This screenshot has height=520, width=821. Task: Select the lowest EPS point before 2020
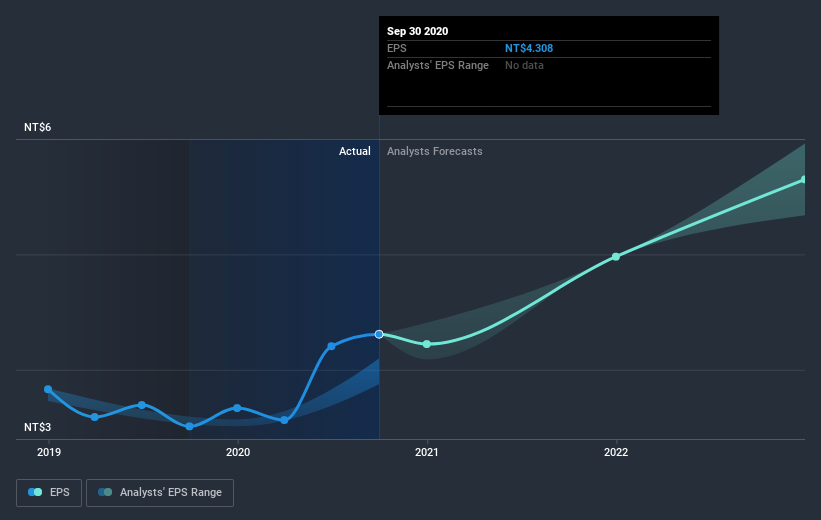click(x=190, y=426)
